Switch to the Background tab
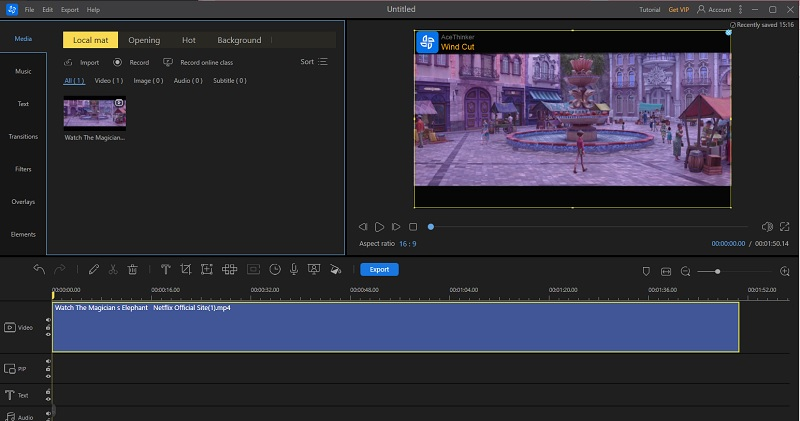This screenshot has width=800, height=421. click(x=239, y=40)
